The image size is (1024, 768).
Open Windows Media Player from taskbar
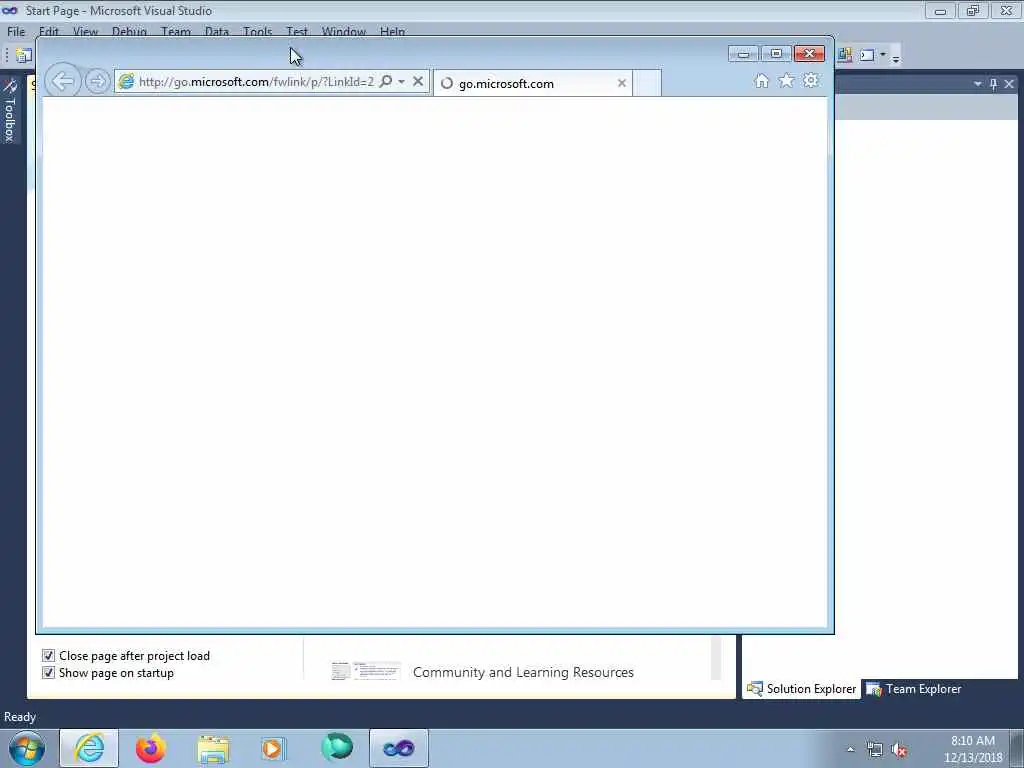tap(274, 748)
